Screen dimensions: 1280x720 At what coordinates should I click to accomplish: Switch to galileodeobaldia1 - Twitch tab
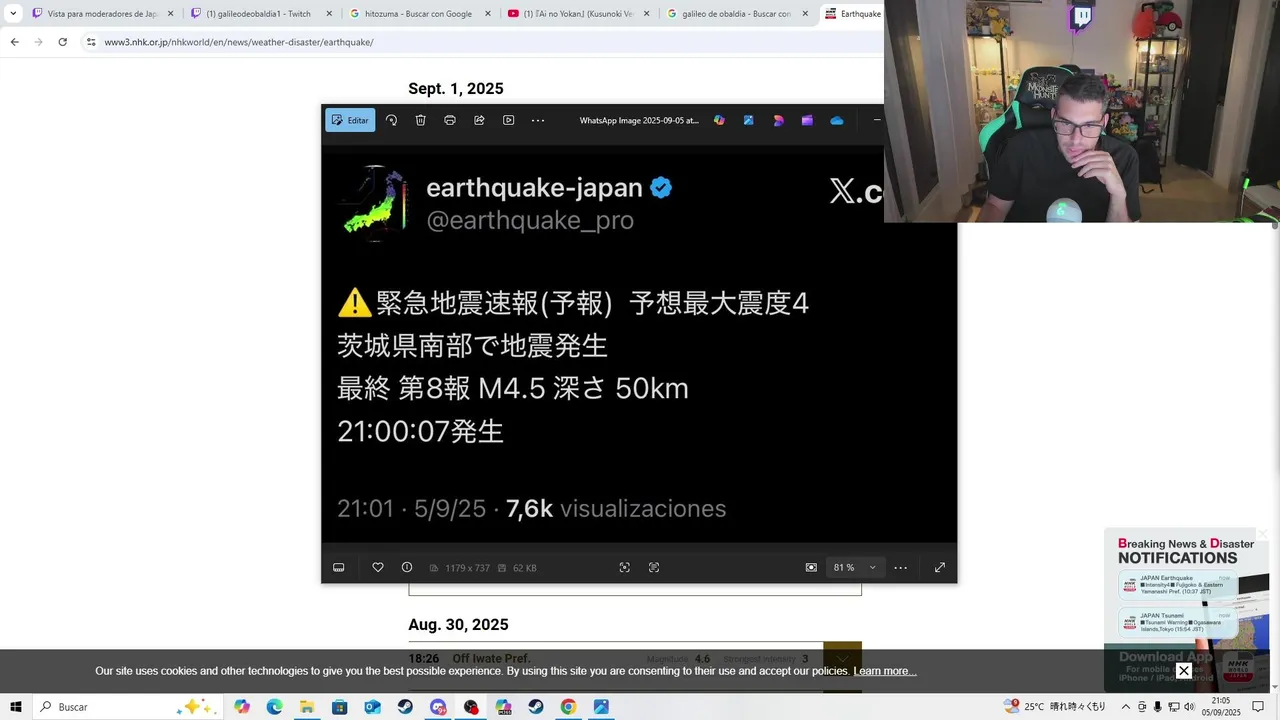point(261,14)
